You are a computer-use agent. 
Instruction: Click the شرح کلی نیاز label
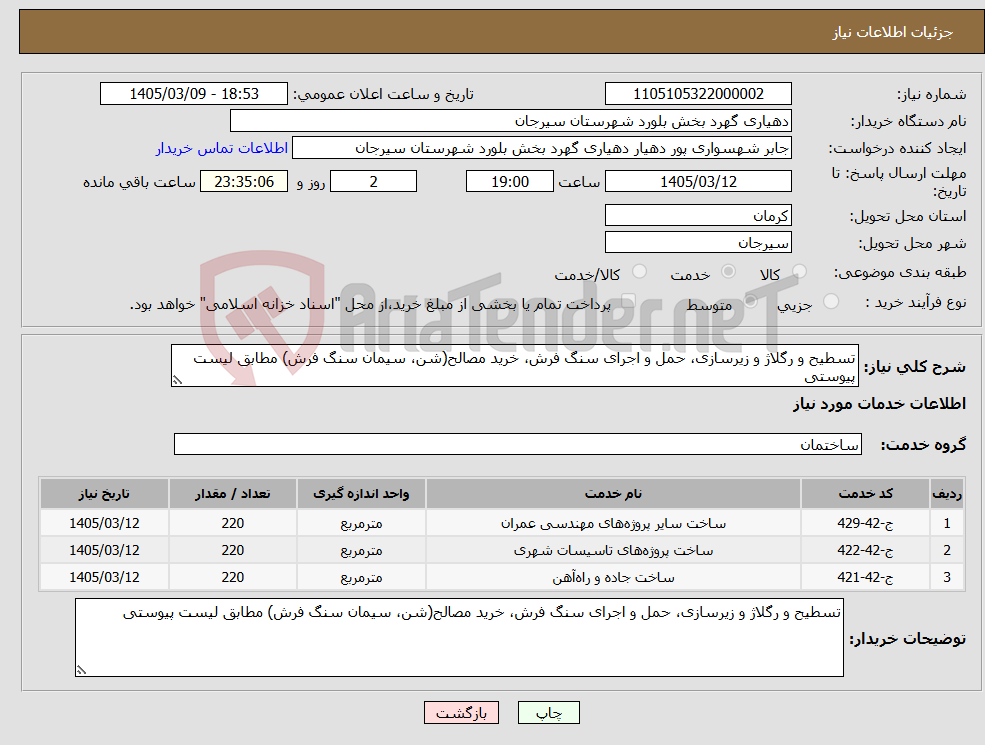915,367
